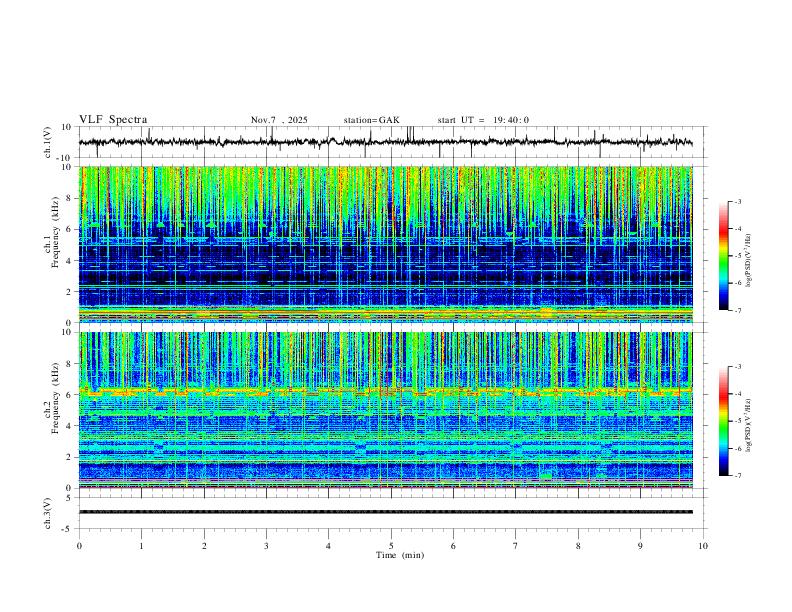Click the time axis tick label '3'
Viewport: 792px width, 612px height.
[266, 546]
